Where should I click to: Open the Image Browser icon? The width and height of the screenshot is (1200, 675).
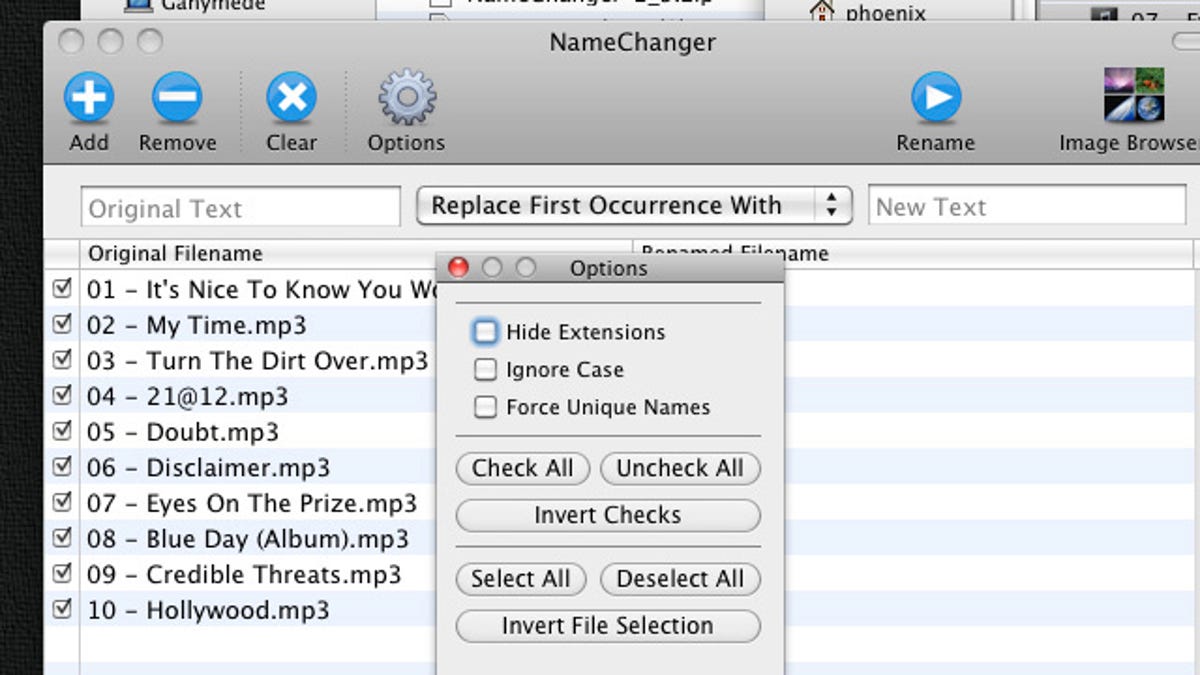[1134, 95]
